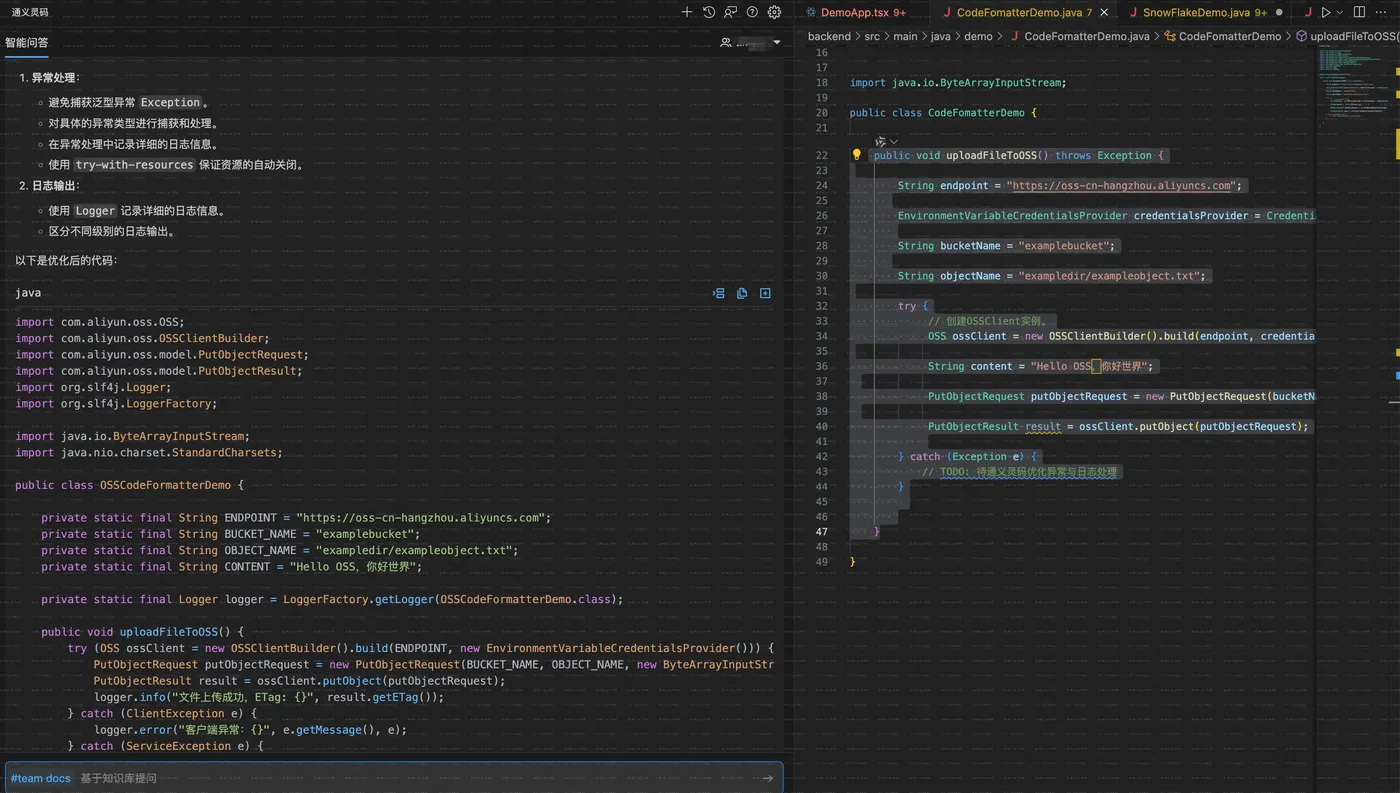
Task: Click the user account icon in chat panel
Action: point(726,42)
